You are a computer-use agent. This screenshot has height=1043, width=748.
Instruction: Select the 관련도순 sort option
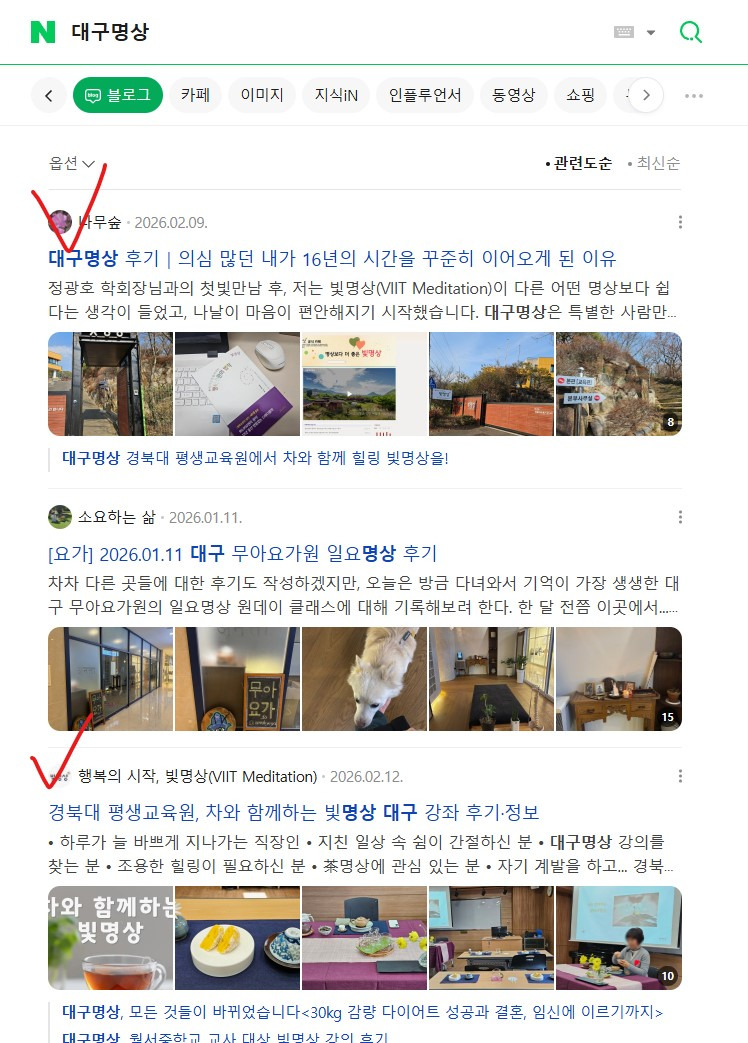pyautogui.click(x=578, y=163)
